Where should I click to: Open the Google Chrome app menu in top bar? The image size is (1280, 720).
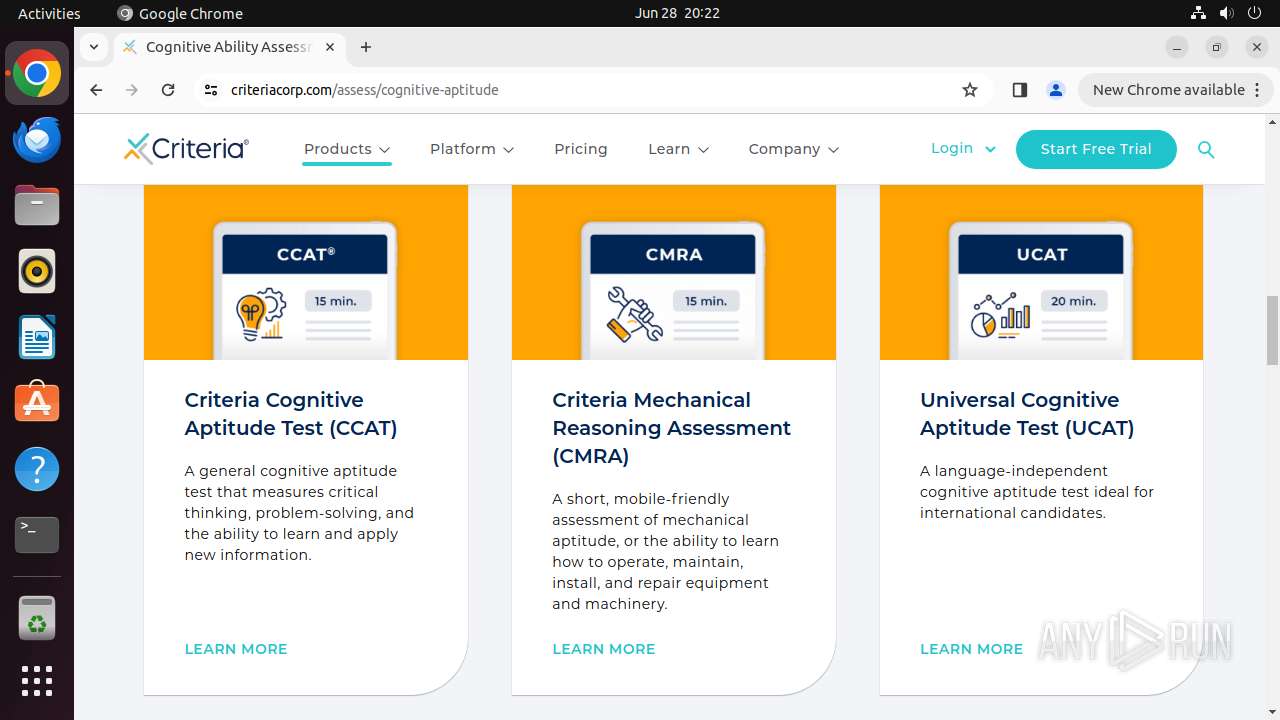[180, 13]
